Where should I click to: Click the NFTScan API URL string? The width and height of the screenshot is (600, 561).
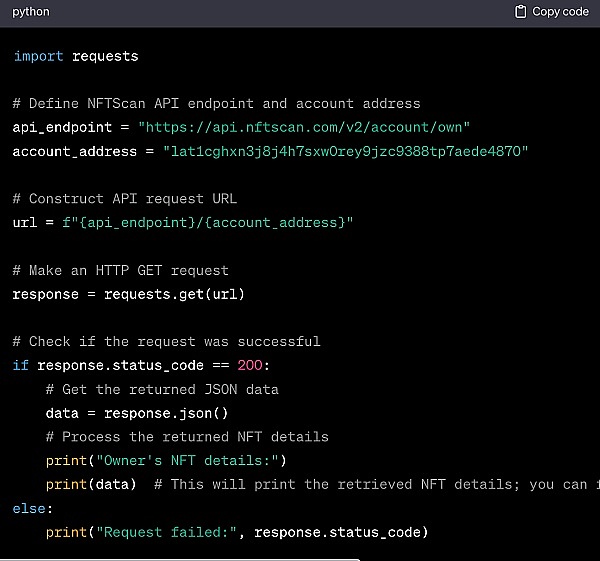coord(304,127)
